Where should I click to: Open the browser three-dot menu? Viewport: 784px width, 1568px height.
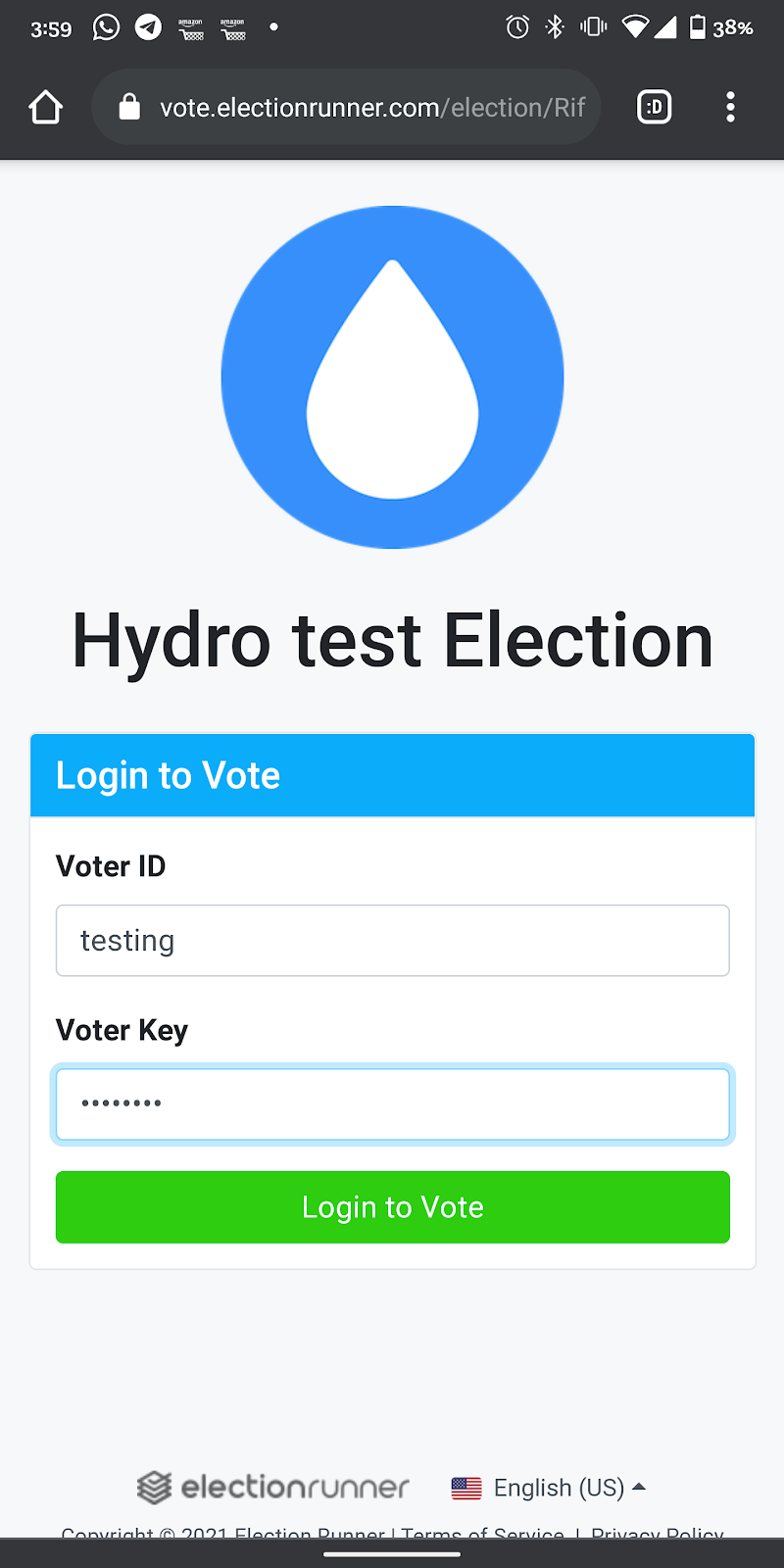pos(730,107)
